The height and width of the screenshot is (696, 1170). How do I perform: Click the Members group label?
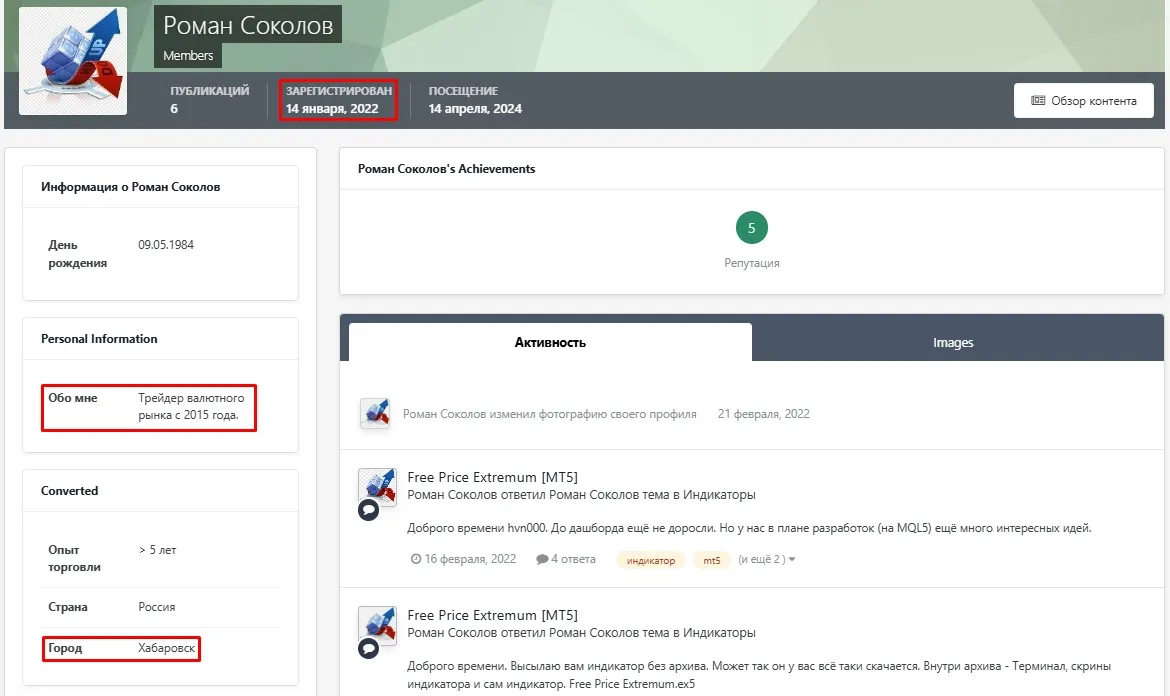tap(188, 55)
